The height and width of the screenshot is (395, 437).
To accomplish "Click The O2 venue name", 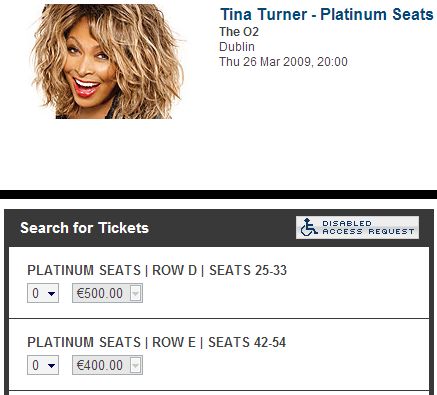I will point(239,32).
